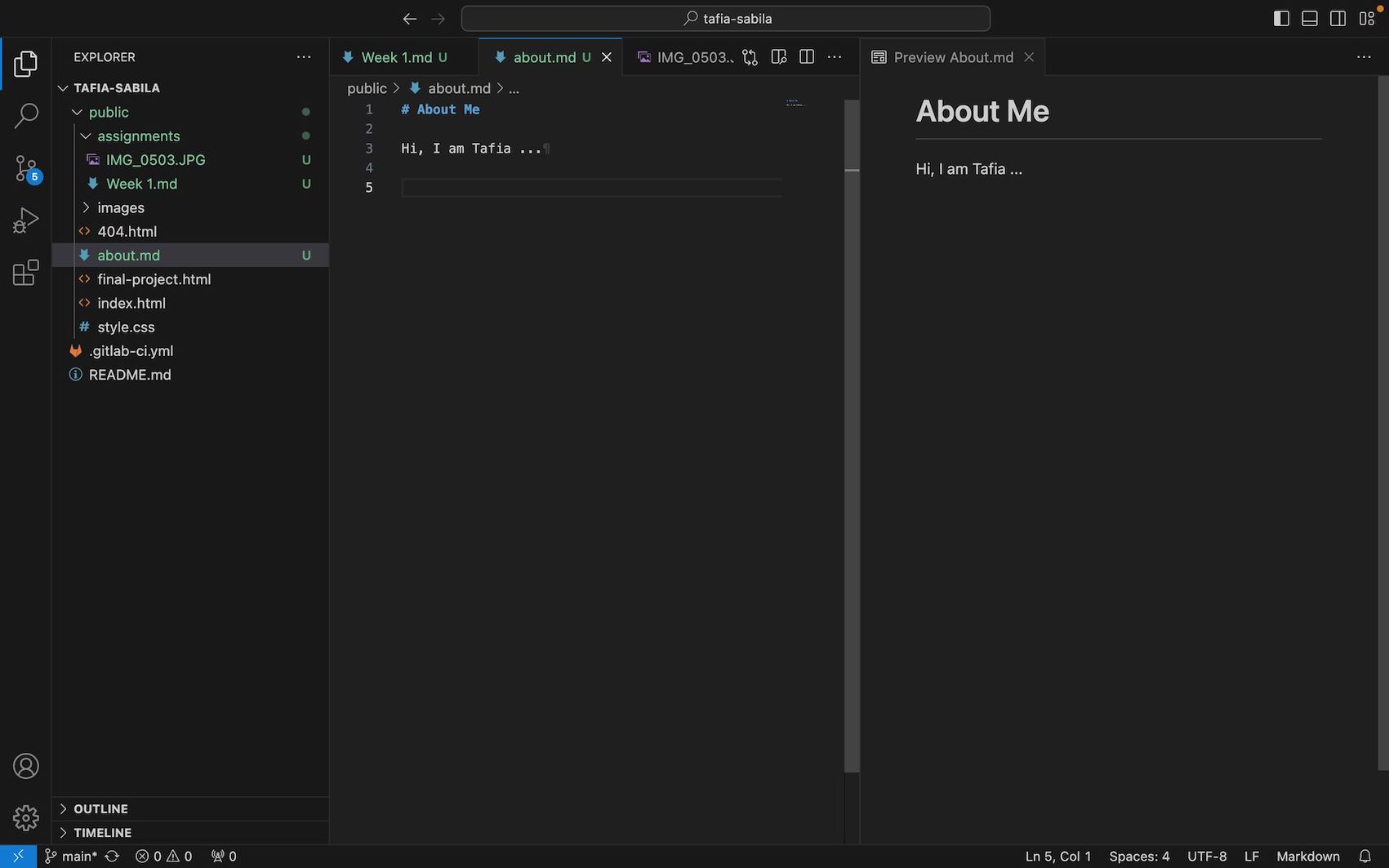1389x868 pixels.
Task: Click the editor vertical scrollbar
Action: click(852, 436)
